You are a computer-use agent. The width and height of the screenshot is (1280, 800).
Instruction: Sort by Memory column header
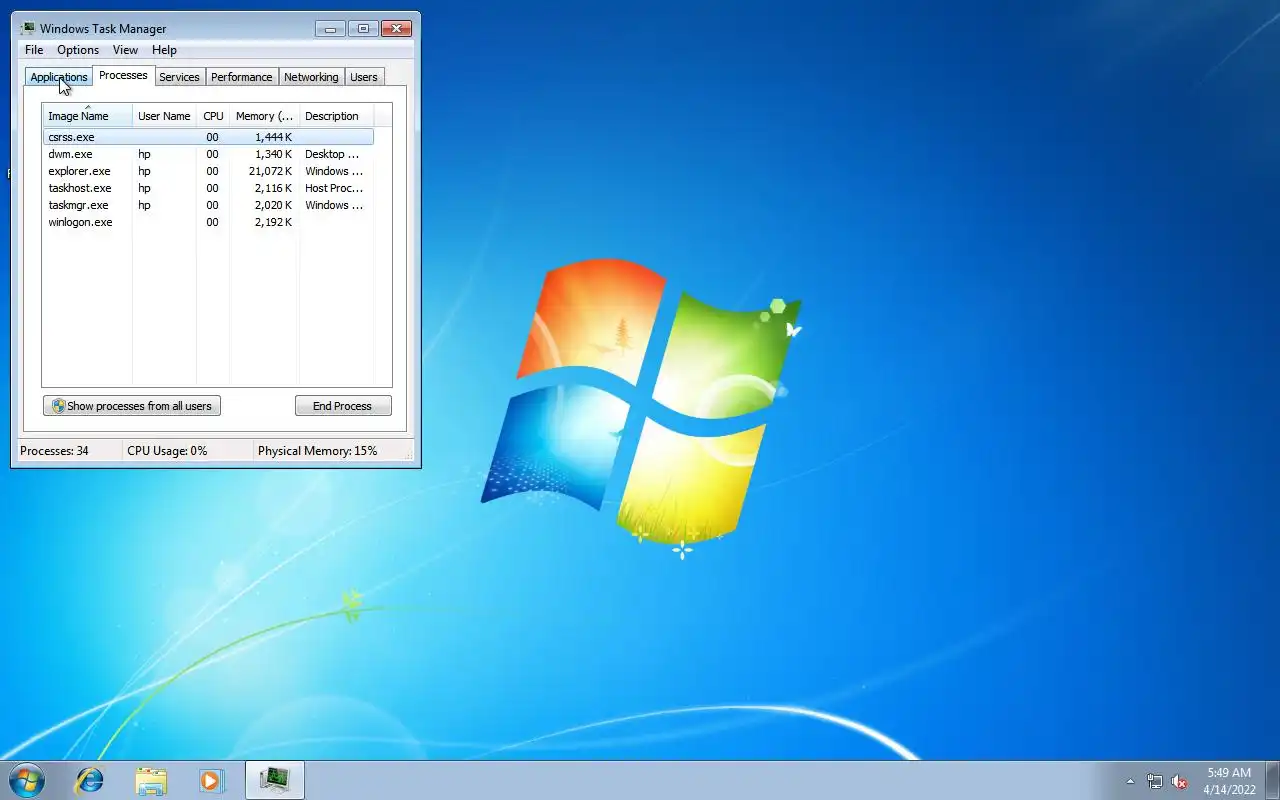pyautogui.click(x=264, y=116)
